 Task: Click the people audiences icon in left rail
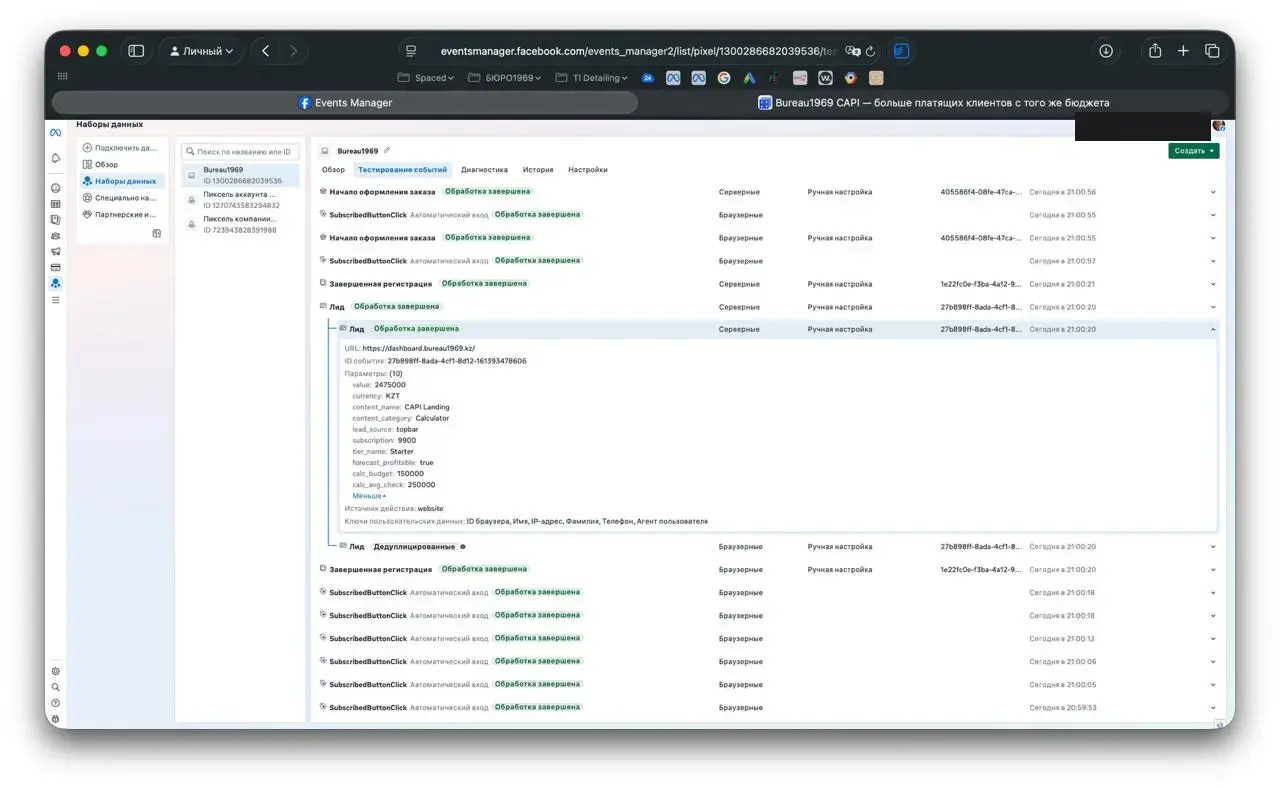point(55,236)
